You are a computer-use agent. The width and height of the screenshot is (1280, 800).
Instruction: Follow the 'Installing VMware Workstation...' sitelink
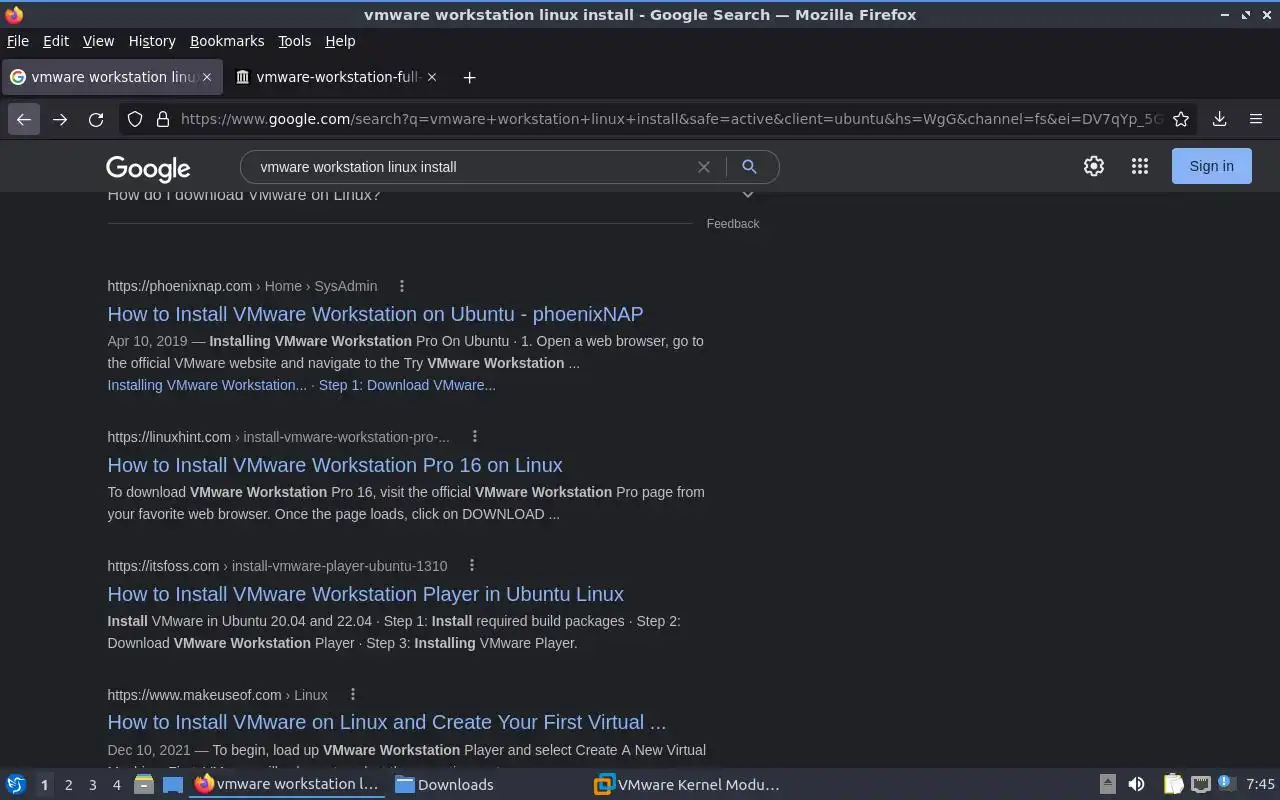tap(207, 385)
